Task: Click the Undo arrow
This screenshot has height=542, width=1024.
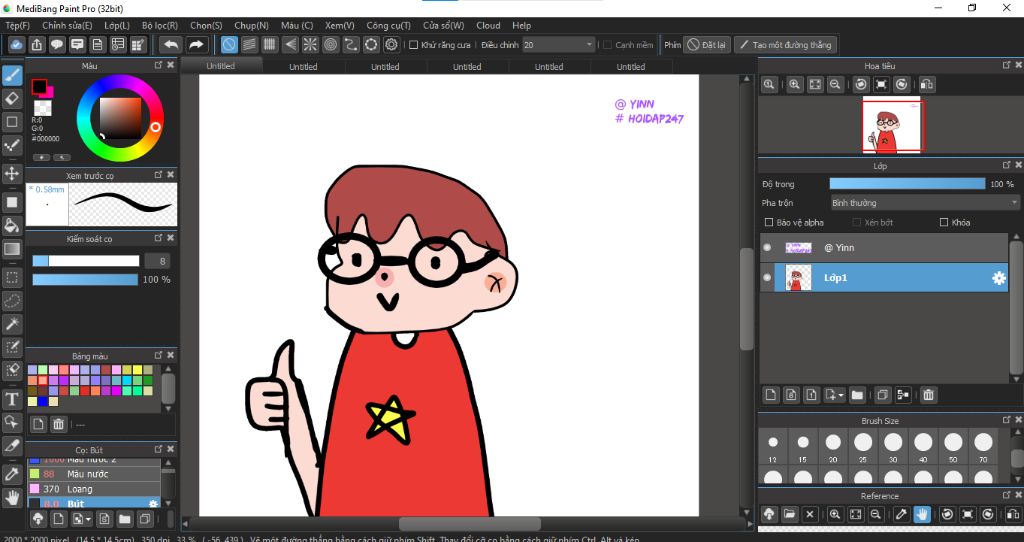Action: 171,45
